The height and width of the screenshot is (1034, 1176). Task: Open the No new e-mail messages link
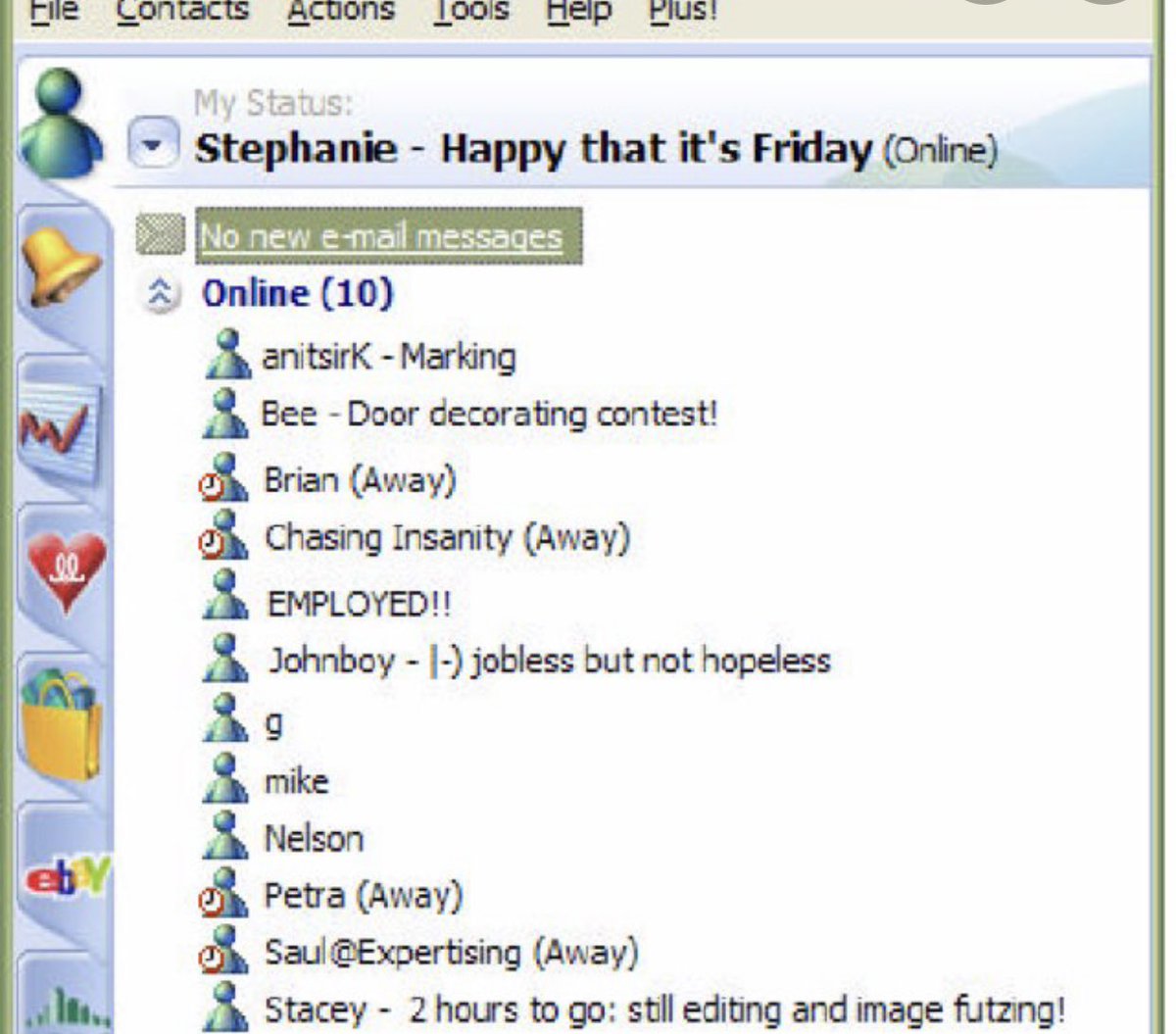(381, 236)
